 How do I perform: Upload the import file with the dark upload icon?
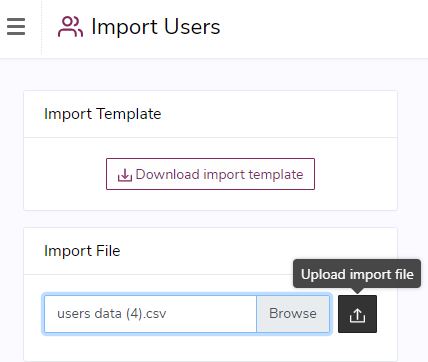357,314
